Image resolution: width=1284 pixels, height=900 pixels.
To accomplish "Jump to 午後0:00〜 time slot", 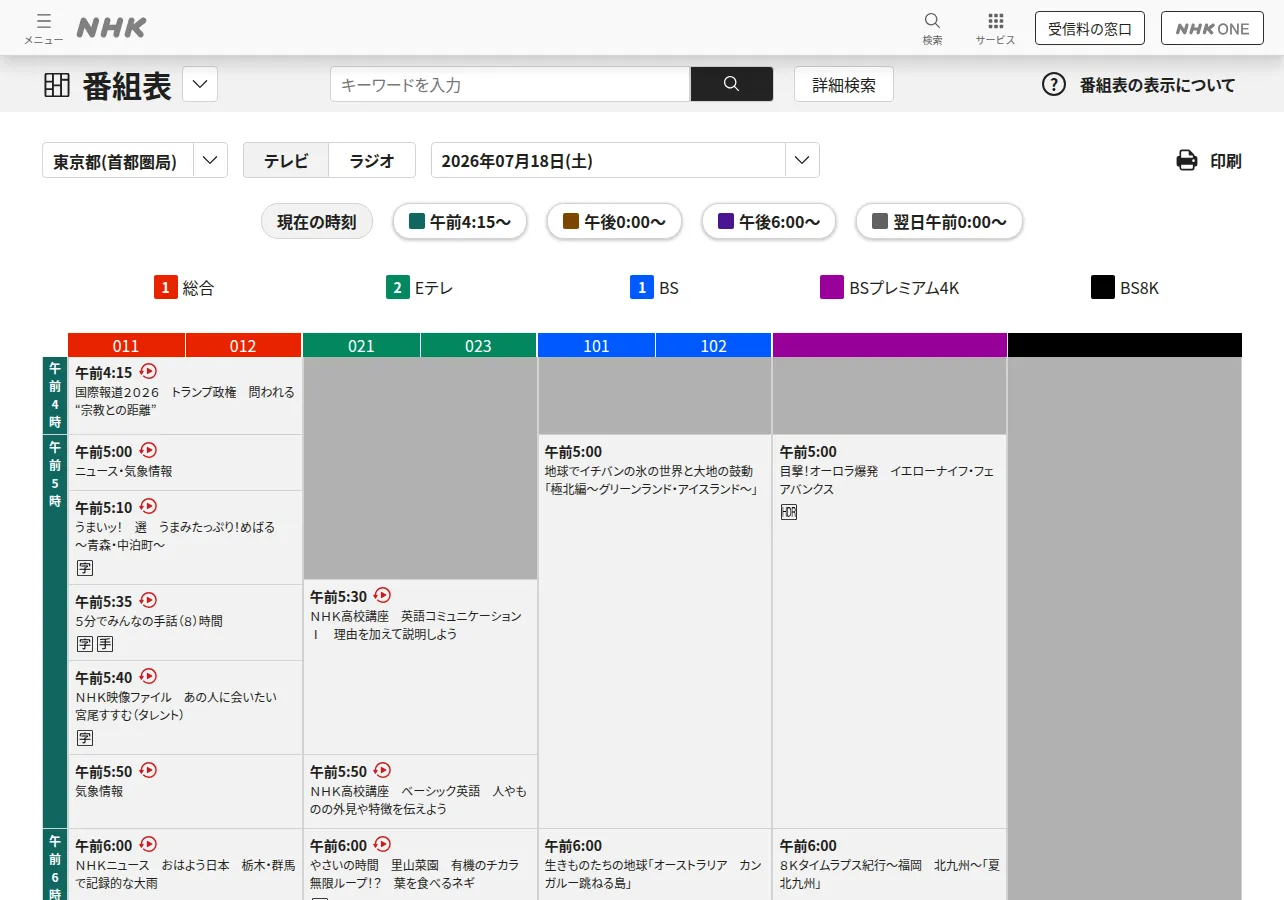I will click(x=614, y=222).
